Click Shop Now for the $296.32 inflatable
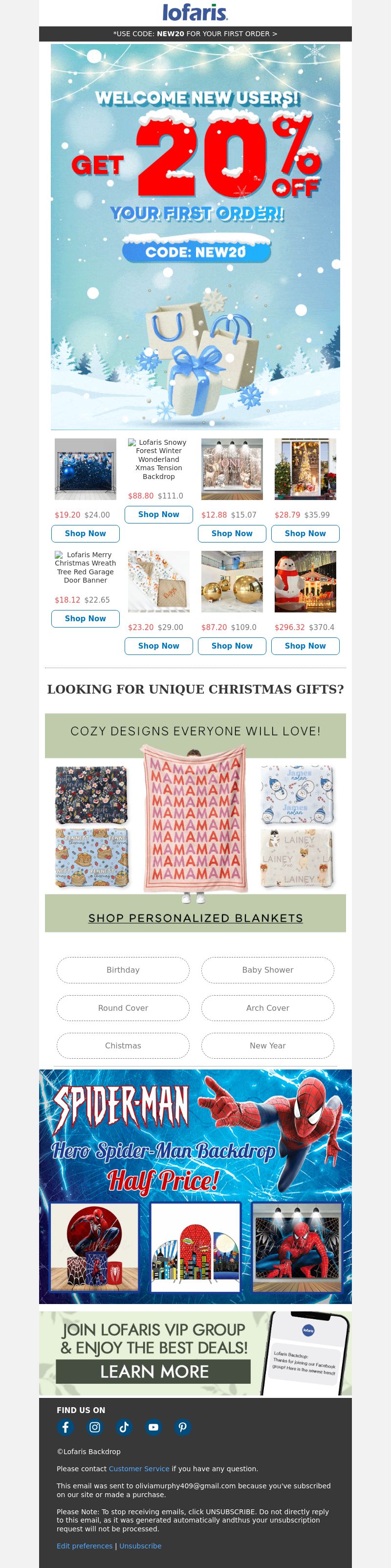Viewport: 391px width, 1568px height. 305,646
